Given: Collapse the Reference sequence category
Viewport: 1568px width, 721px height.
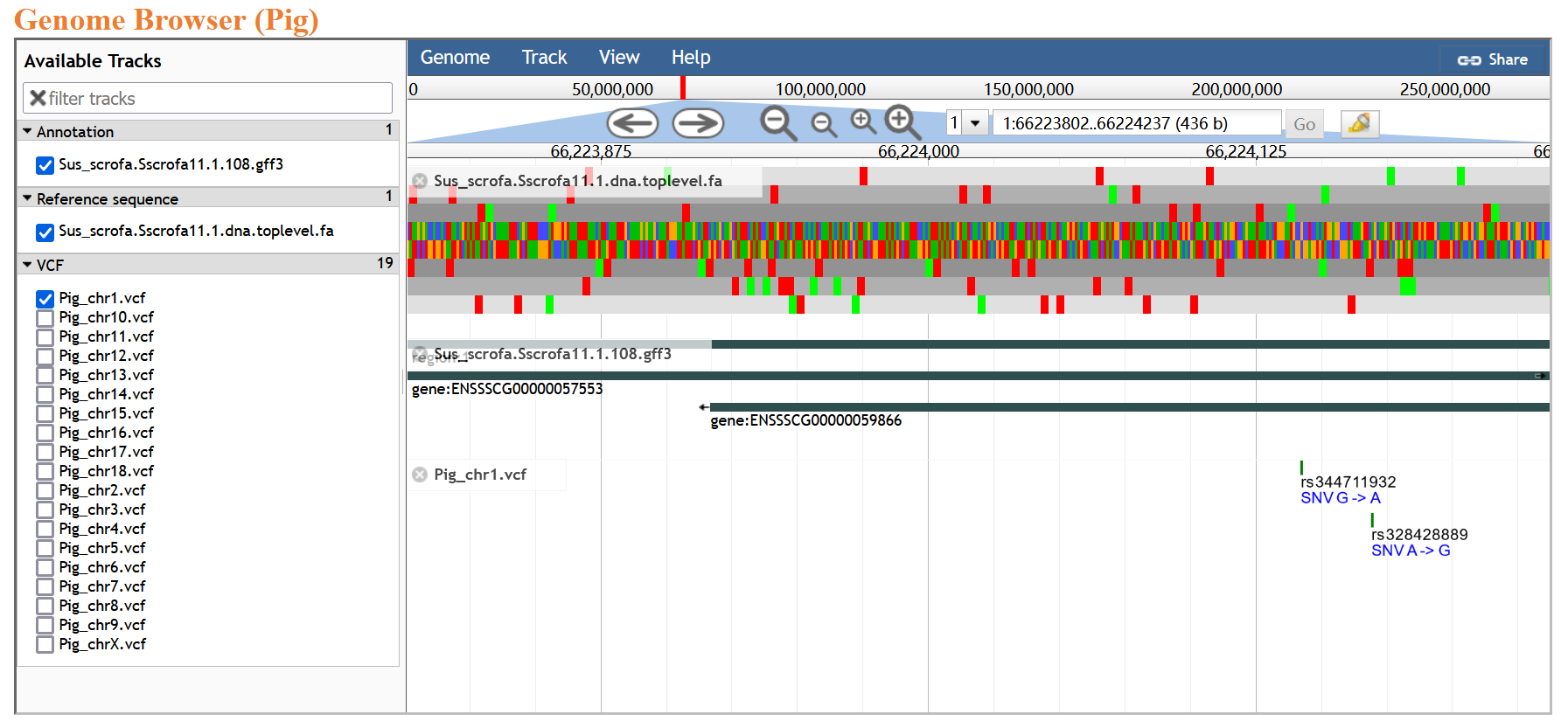Looking at the screenshot, I should (208, 198).
